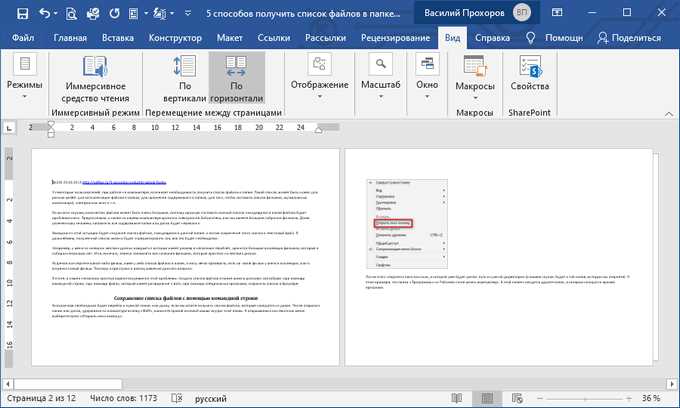Expand the Окно window group
This screenshot has height=408, width=680.
(427, 77)
